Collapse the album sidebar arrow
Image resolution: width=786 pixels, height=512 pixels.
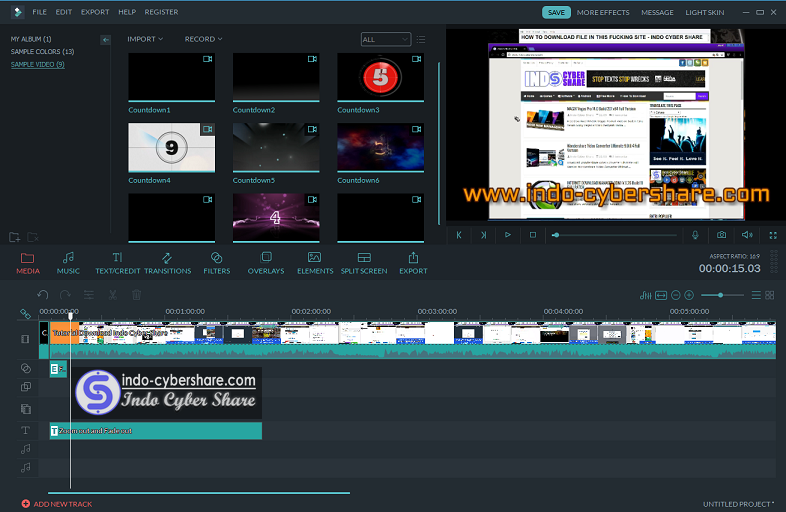pyautogui.click(x=105, y=40)
